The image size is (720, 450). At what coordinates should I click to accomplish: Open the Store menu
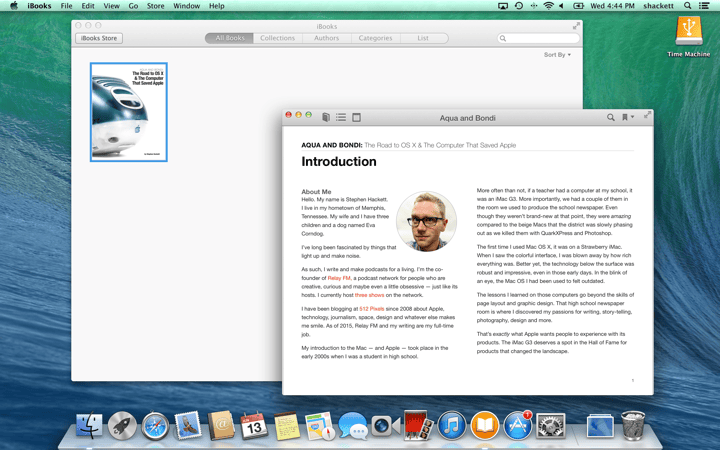tap(155, 6)
